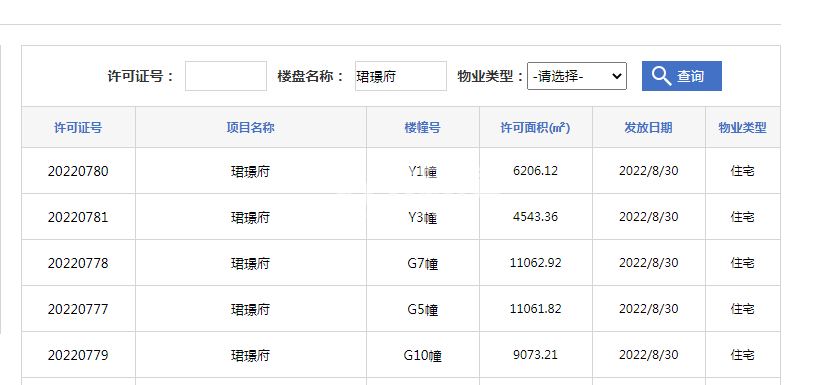The height and width of the screenshot is (385, 819).
Task: Click area value 4543.36
Action: point(535,217)
